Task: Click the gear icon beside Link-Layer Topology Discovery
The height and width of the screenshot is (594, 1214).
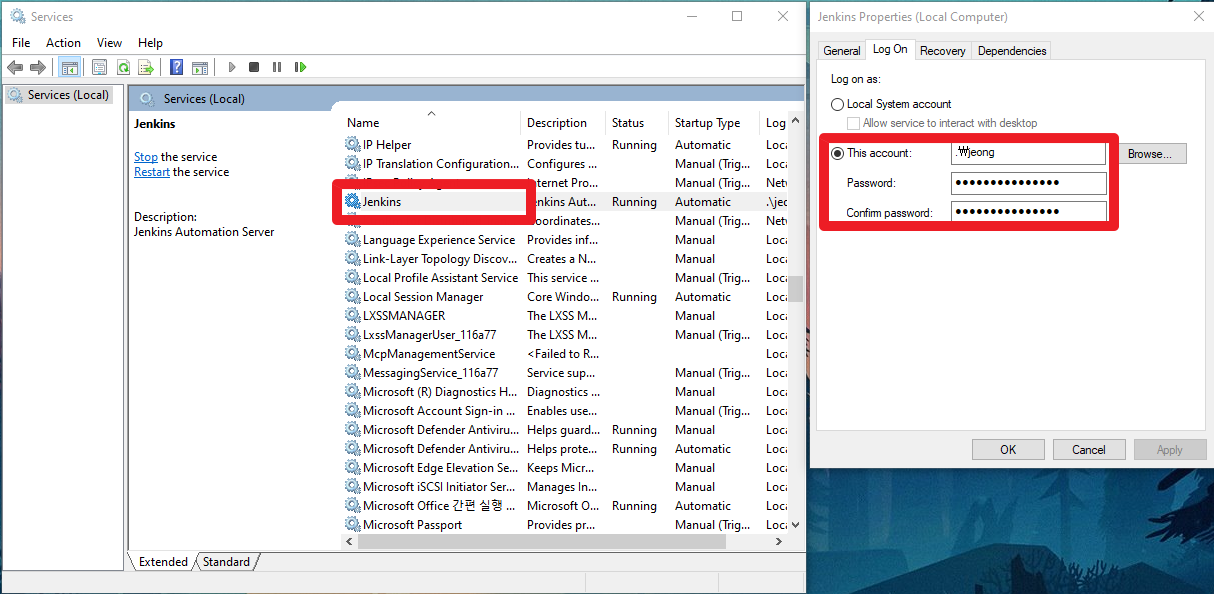Action: pos(352,259)
